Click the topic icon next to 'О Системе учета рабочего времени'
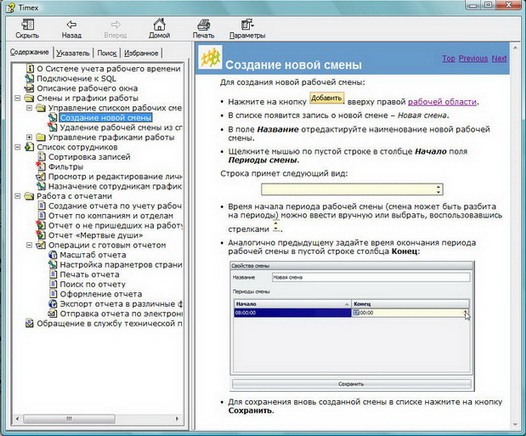The height and width of the screenshot is (436, 526). click(30, 69)
